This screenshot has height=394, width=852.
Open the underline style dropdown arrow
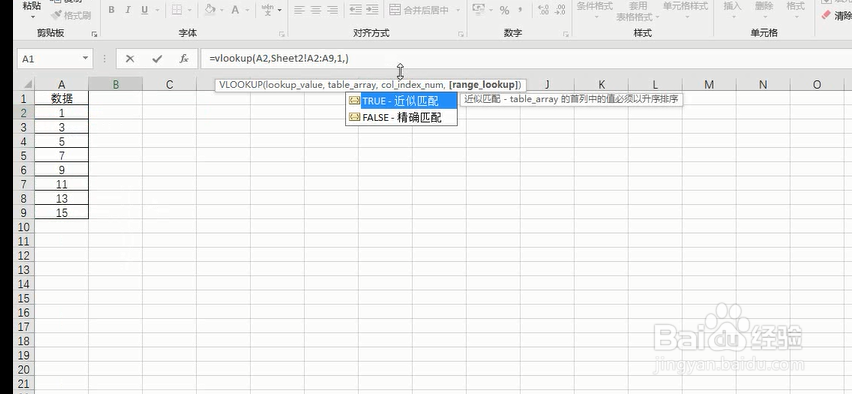[x=158, y=10]
